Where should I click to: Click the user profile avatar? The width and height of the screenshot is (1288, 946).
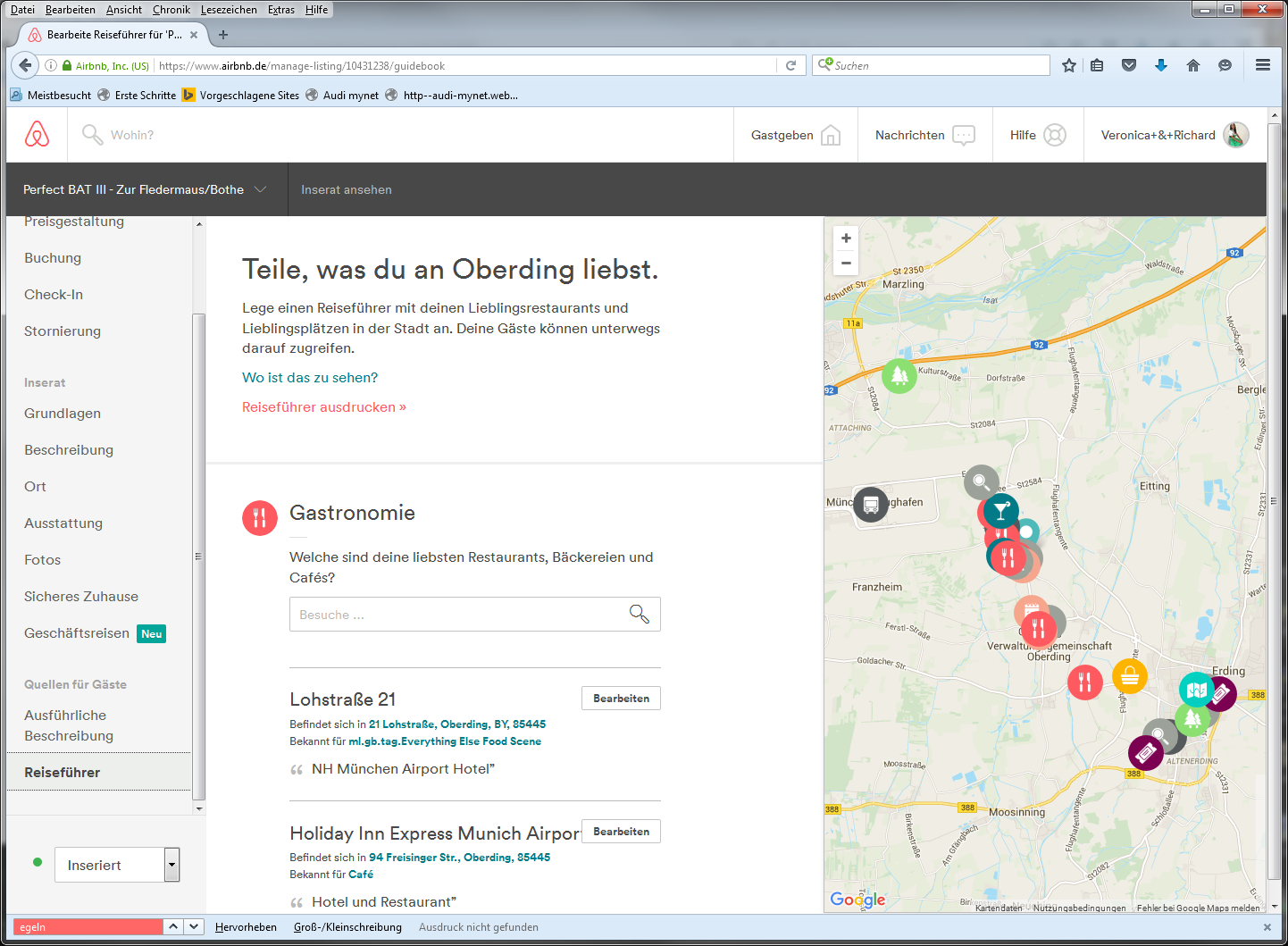1235,135
